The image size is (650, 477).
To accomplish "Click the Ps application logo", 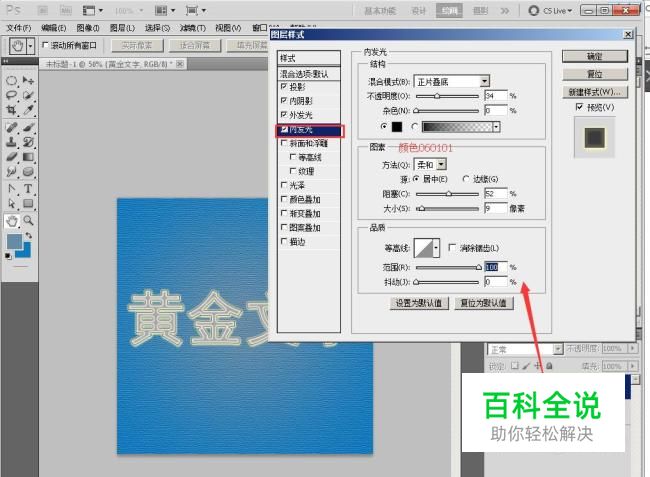I will (13, 9).
